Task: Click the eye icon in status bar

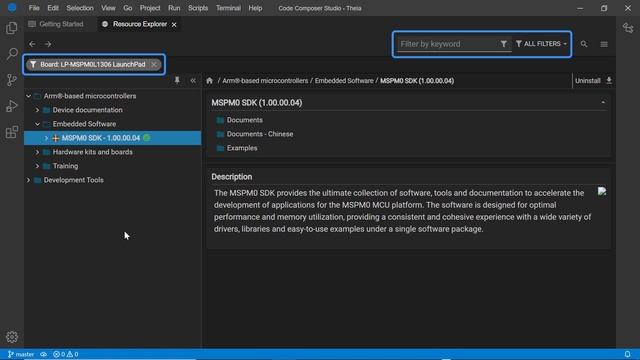Action: [43, 354]
